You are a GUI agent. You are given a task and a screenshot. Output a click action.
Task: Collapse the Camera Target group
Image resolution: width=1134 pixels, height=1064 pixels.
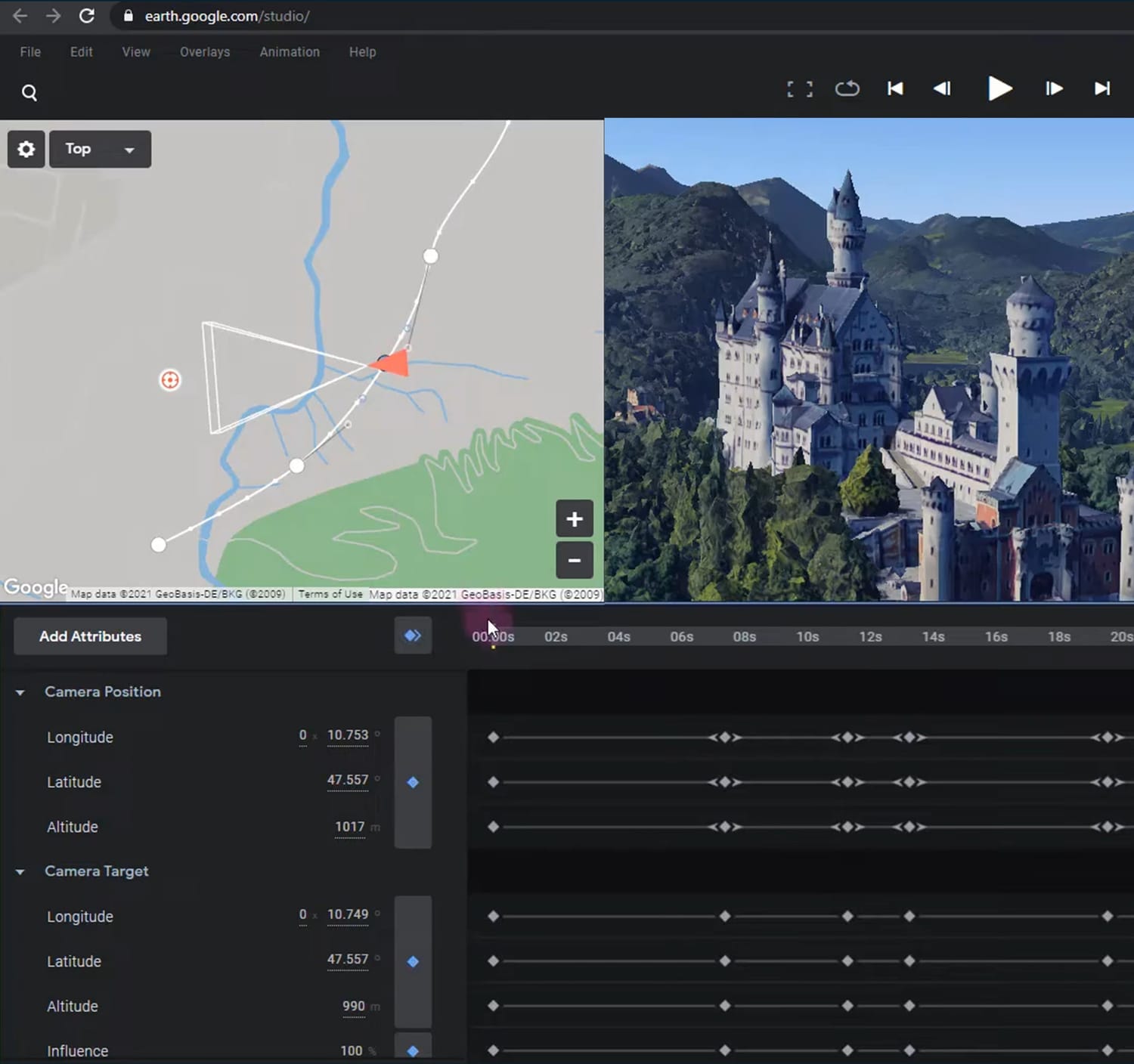click(20, 872)
